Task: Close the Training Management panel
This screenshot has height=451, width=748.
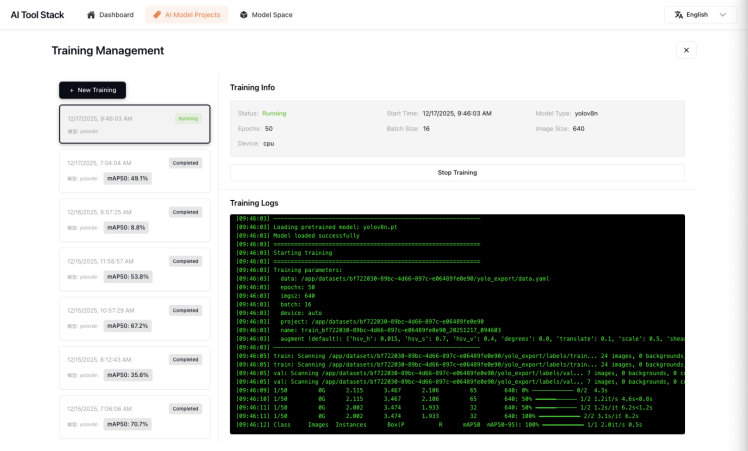Action: click(686, 50)
